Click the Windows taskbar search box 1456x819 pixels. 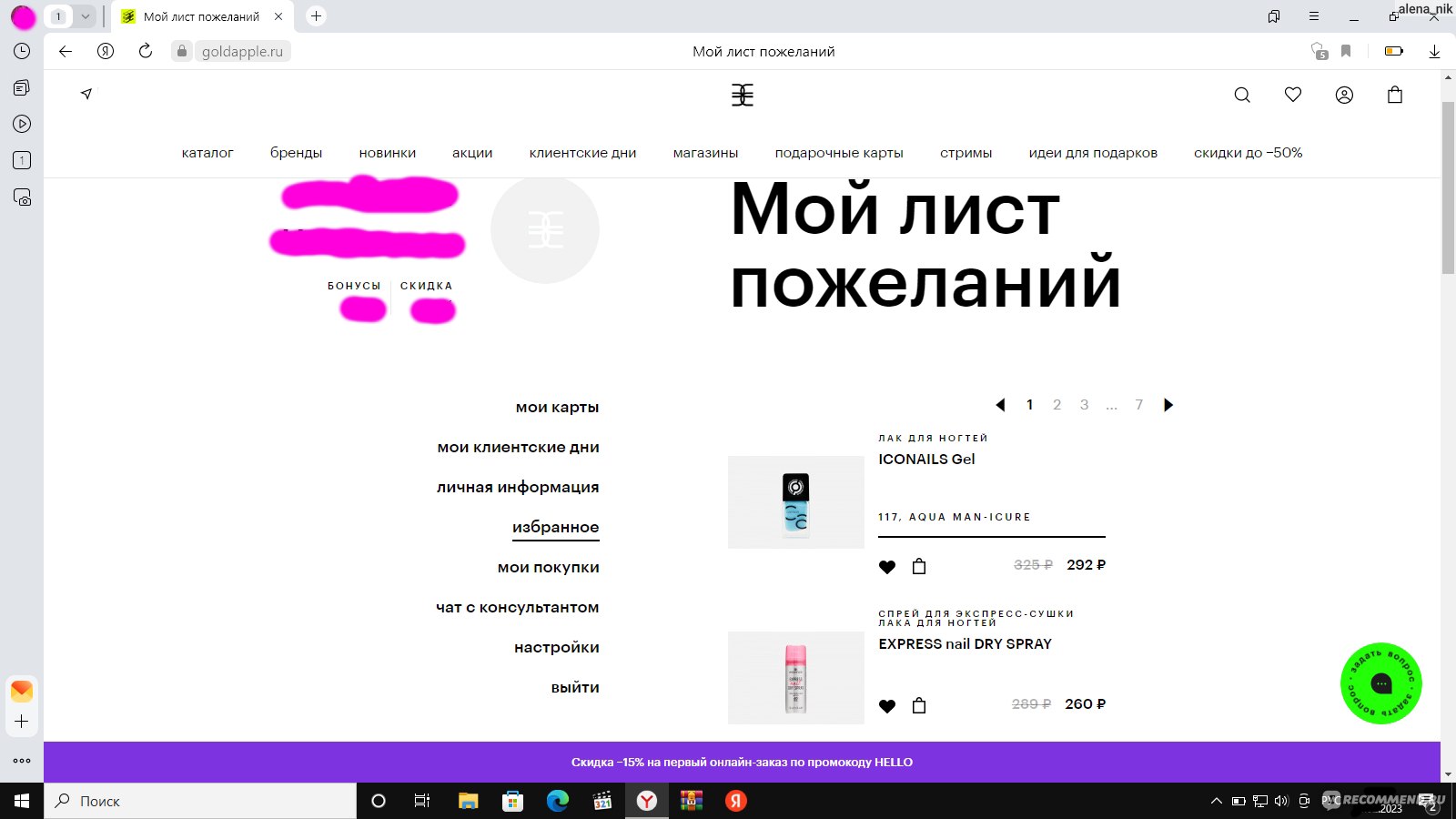pyautogui.click(x=200, y=801)
